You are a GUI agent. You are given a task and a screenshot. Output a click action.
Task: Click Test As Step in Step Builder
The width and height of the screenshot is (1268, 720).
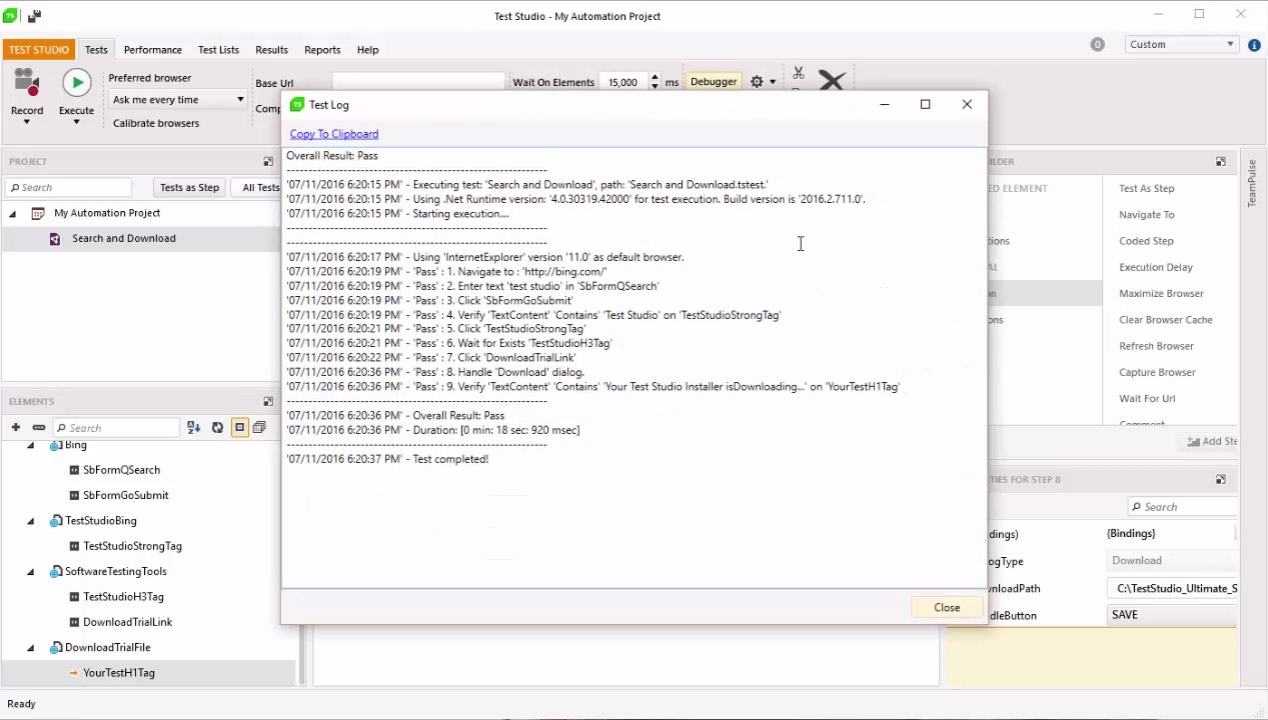1147,188
